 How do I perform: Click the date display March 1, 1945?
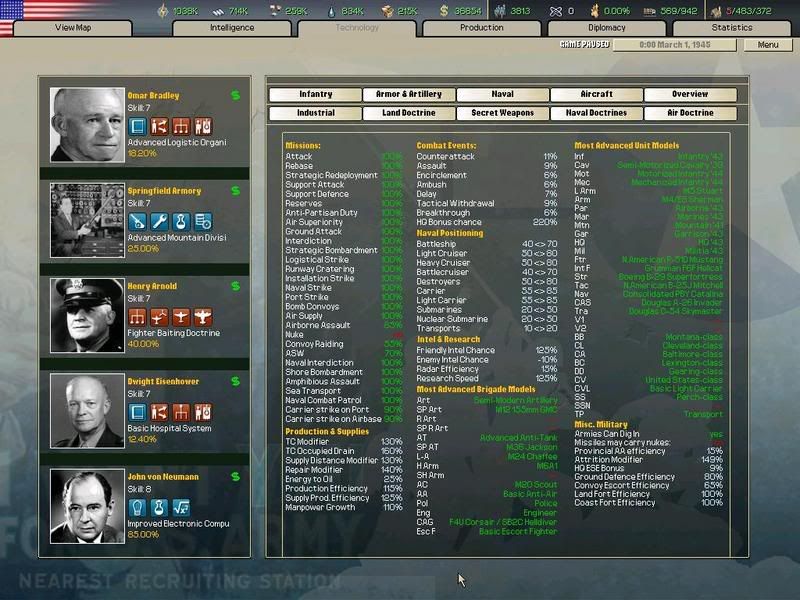pos(674,45)
